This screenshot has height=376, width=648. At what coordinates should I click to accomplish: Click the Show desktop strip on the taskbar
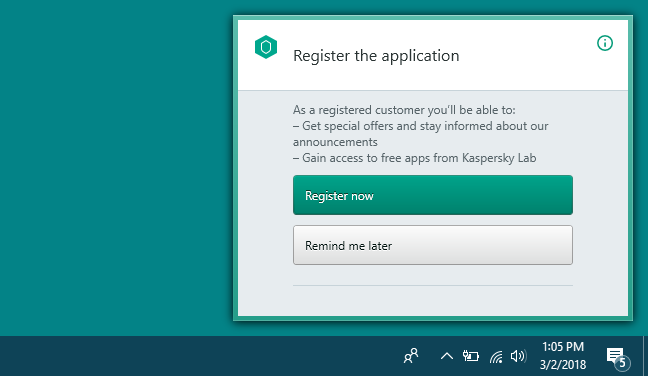click(645, 356)
